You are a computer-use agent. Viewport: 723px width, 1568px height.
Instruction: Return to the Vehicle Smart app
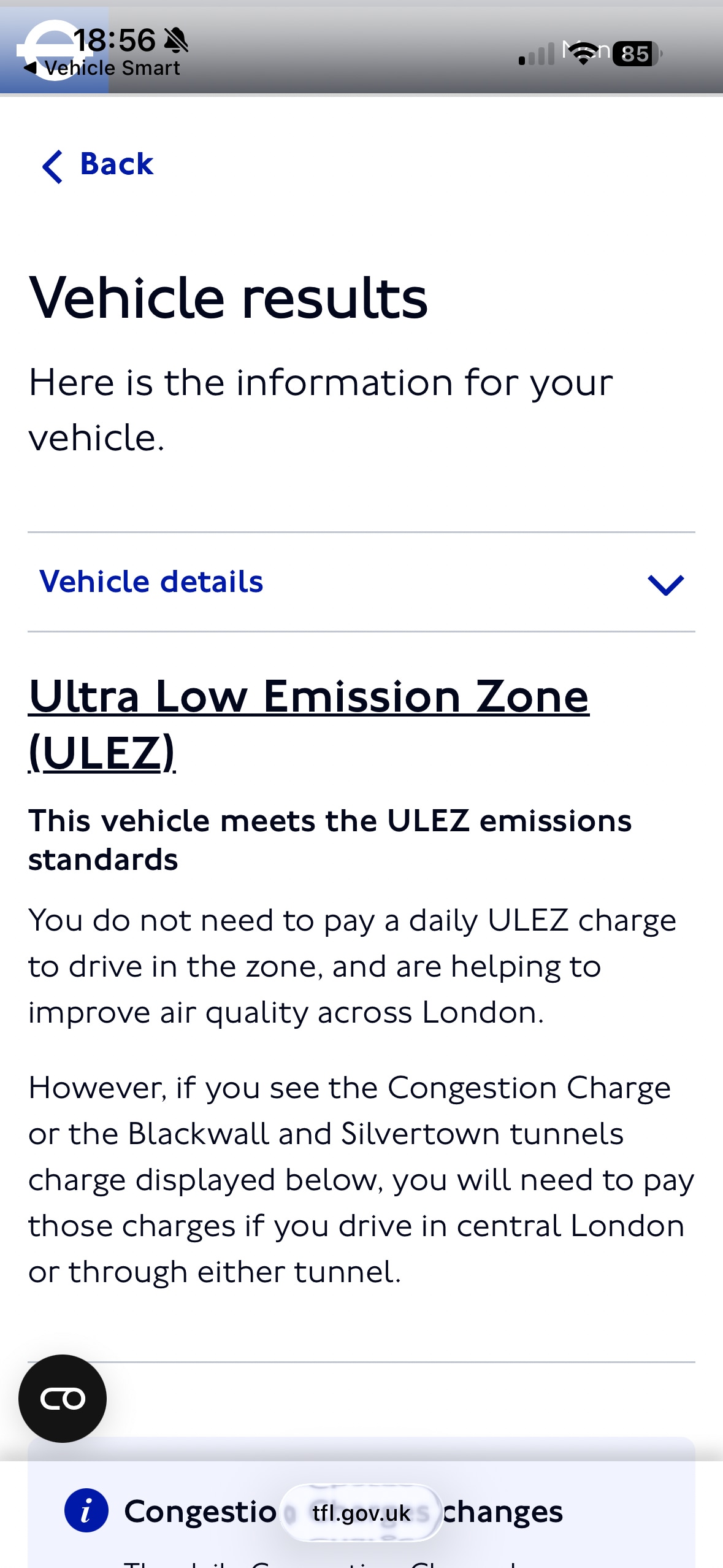point(104,68)
